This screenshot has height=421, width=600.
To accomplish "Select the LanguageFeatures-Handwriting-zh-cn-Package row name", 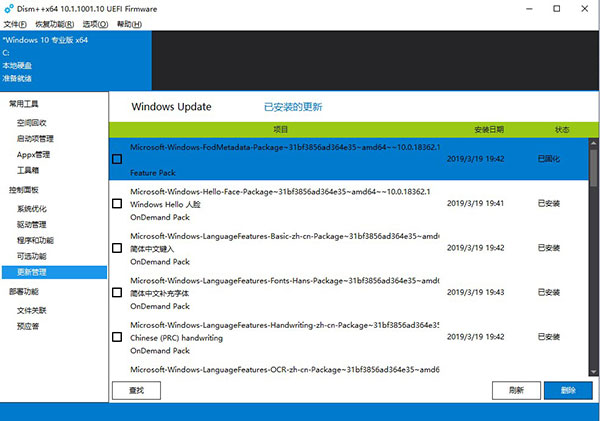I will pos(285,325).
